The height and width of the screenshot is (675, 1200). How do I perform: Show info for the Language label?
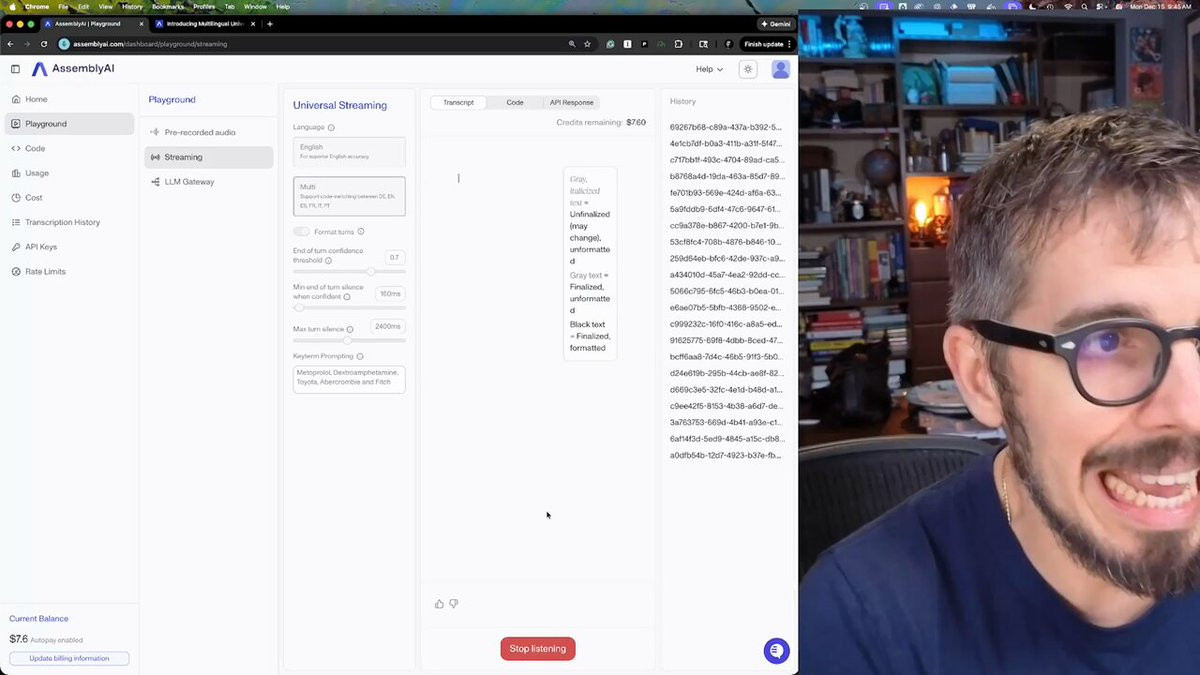coord(331,127)
